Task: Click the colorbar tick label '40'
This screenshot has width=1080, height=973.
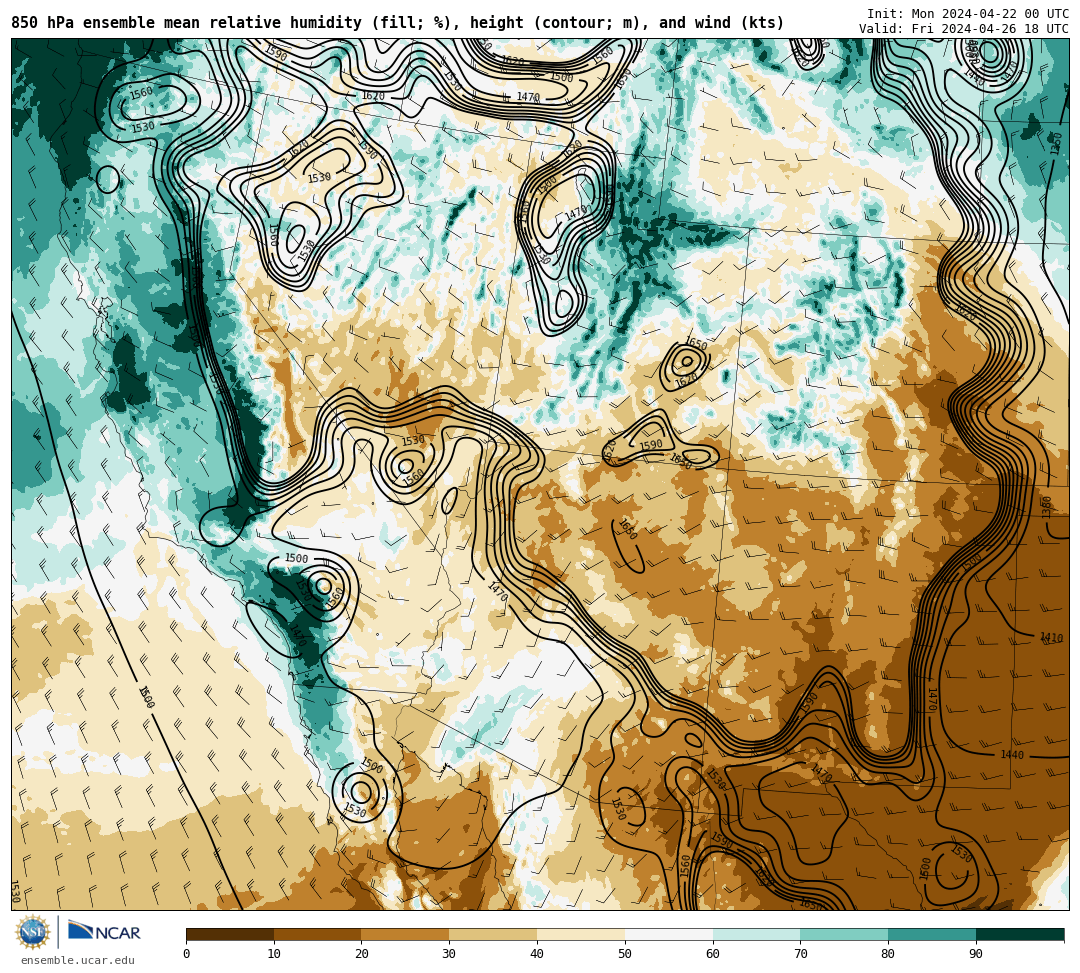Action: point(537,954)
